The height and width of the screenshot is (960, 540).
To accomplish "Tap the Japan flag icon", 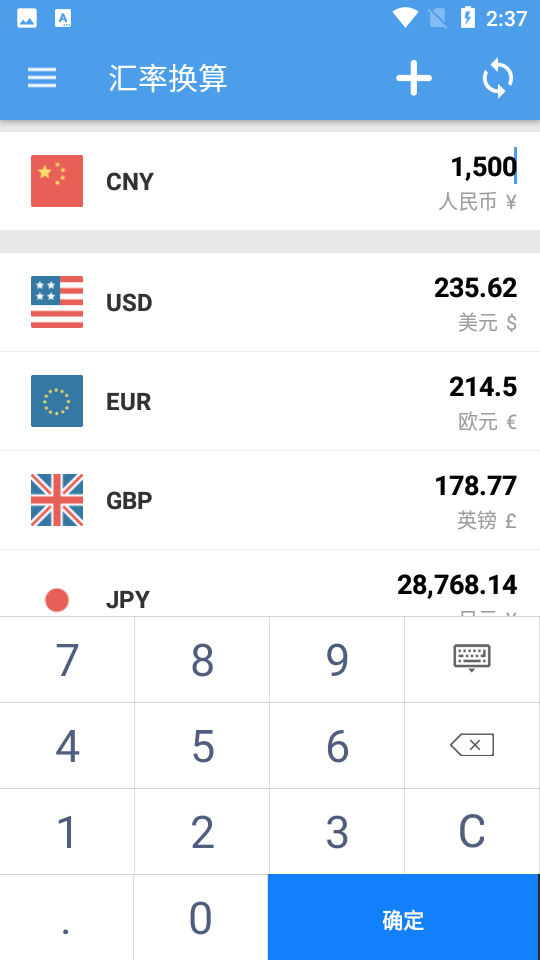I will coord(57,600).
